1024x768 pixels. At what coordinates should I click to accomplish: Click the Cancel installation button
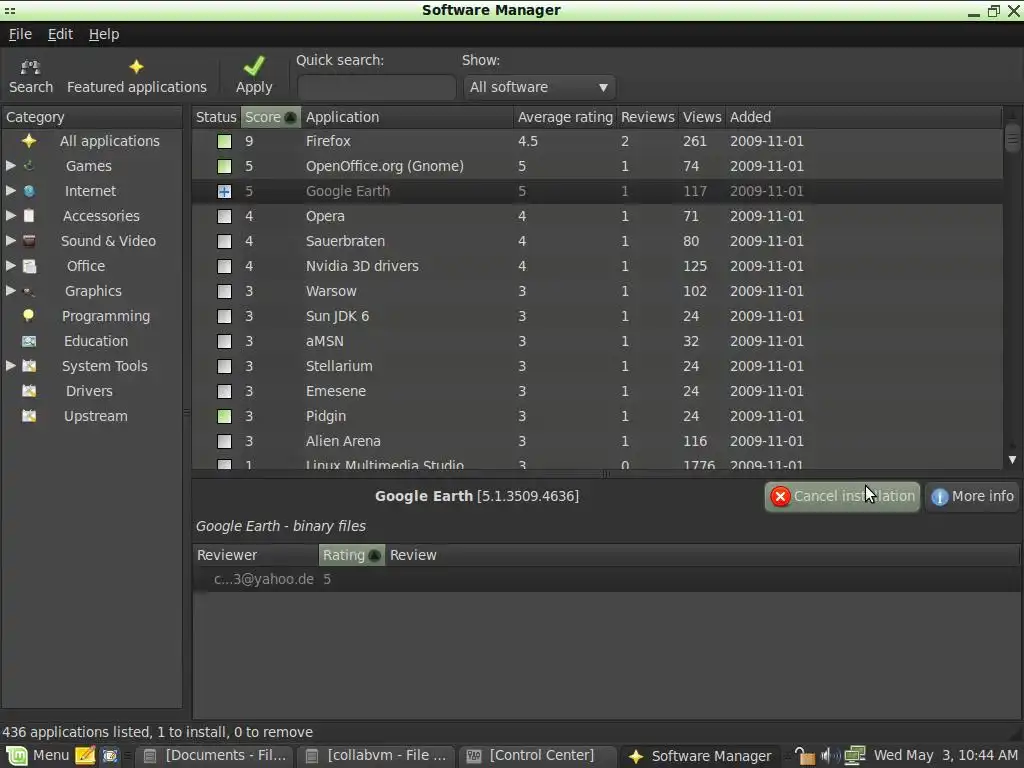point(842,497)
